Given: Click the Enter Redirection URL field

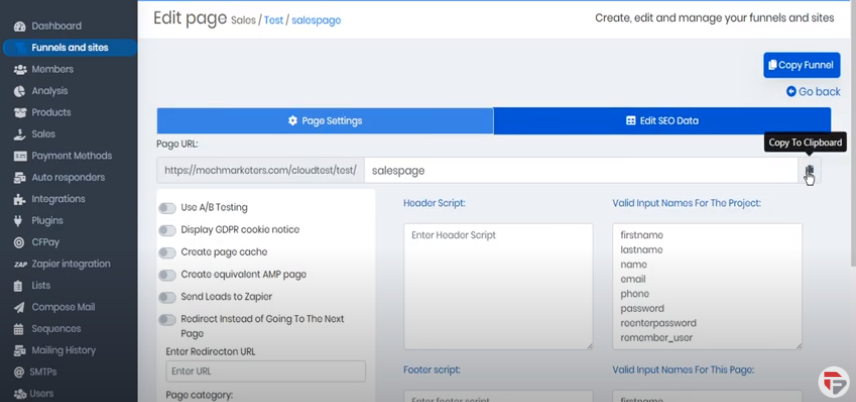Looking at the screenshot, I should tap(265, 371).
